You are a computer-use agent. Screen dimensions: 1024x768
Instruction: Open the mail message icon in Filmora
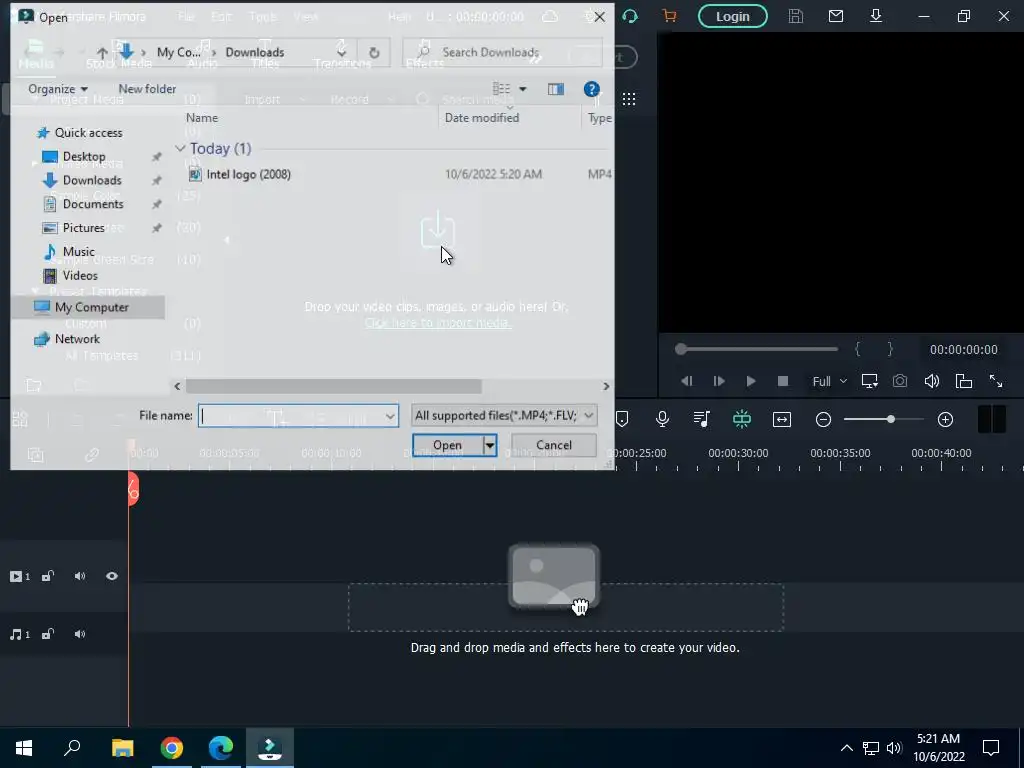[x=836, y=16]
